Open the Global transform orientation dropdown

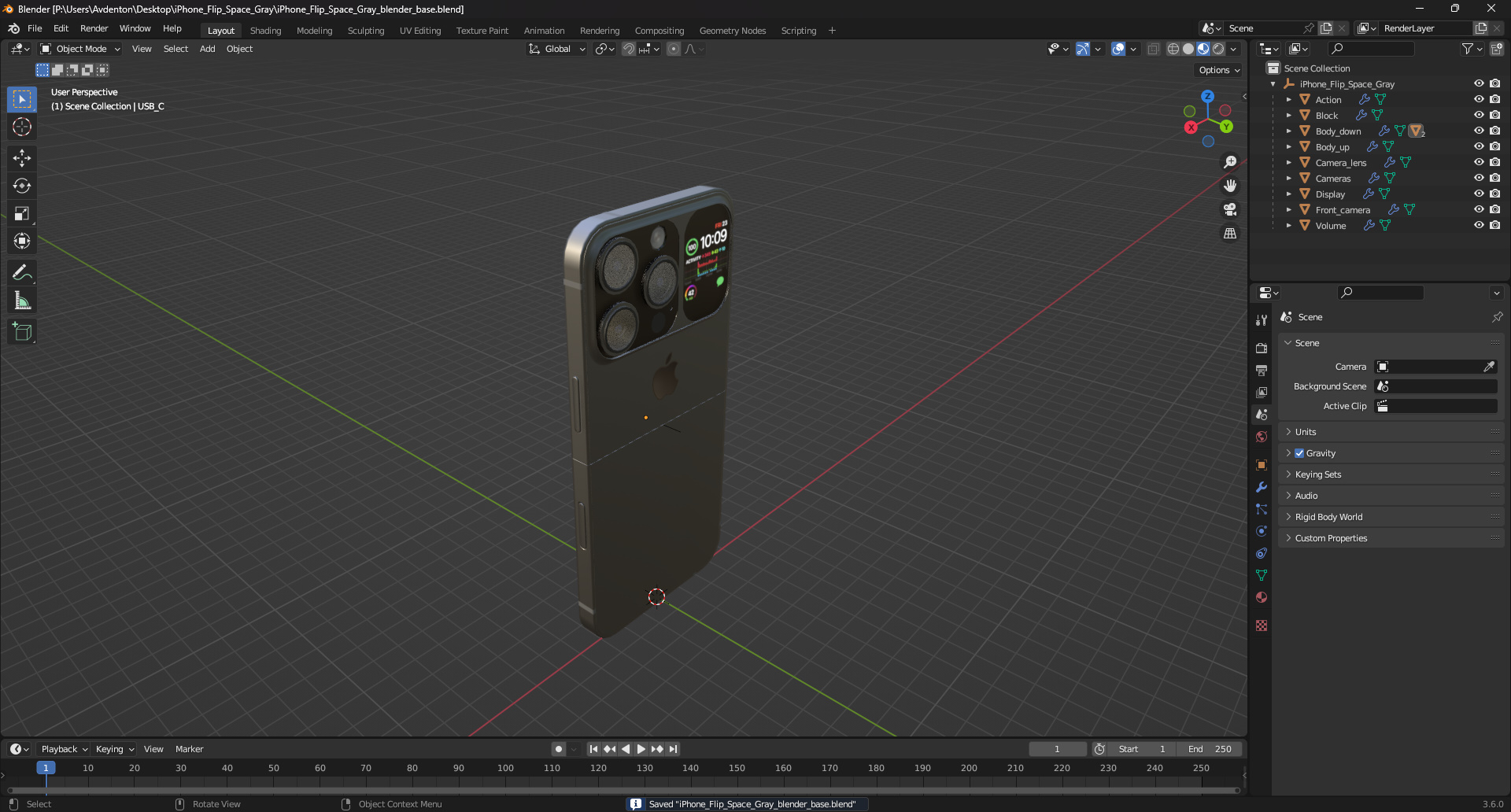(x=557, y=49)
